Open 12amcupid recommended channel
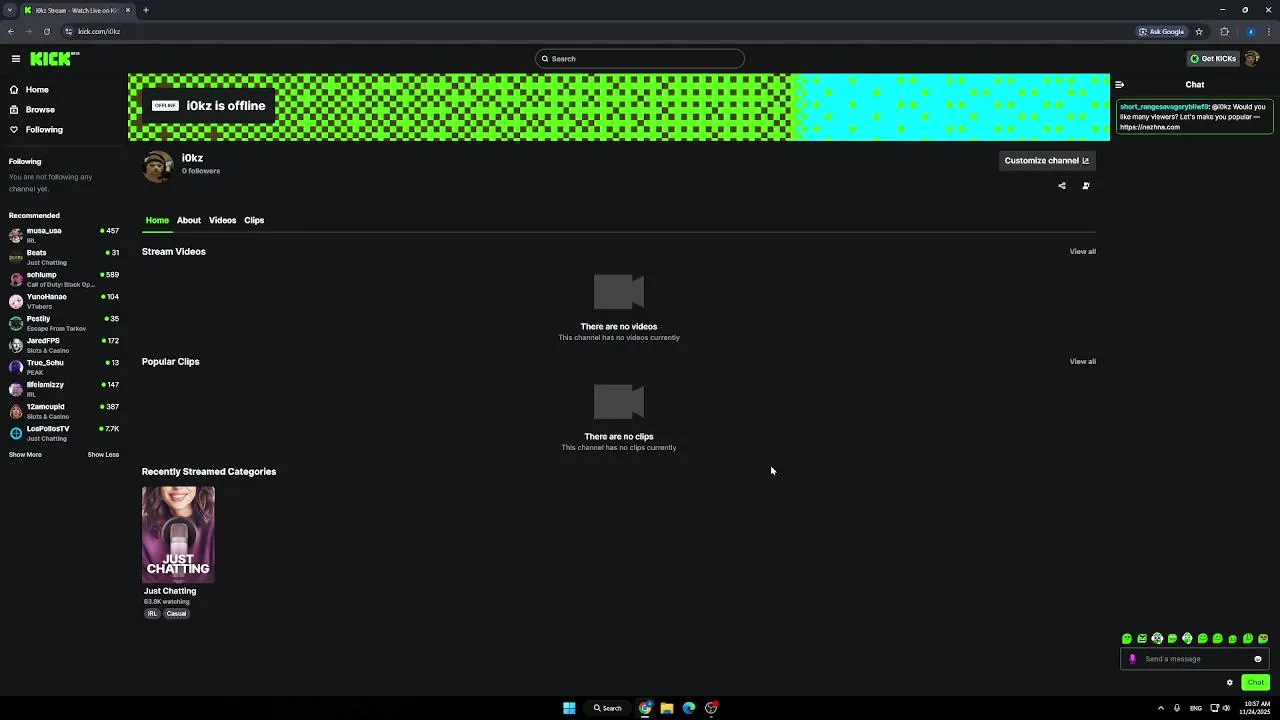 tap(64, 411)
